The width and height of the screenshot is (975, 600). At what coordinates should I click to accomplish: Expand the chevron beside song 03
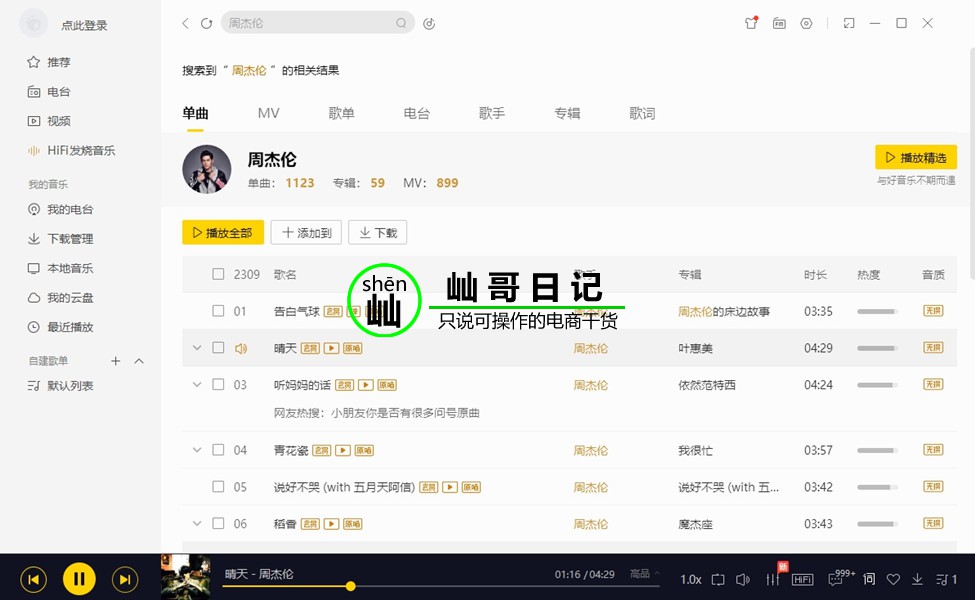(x=197, y=384)
